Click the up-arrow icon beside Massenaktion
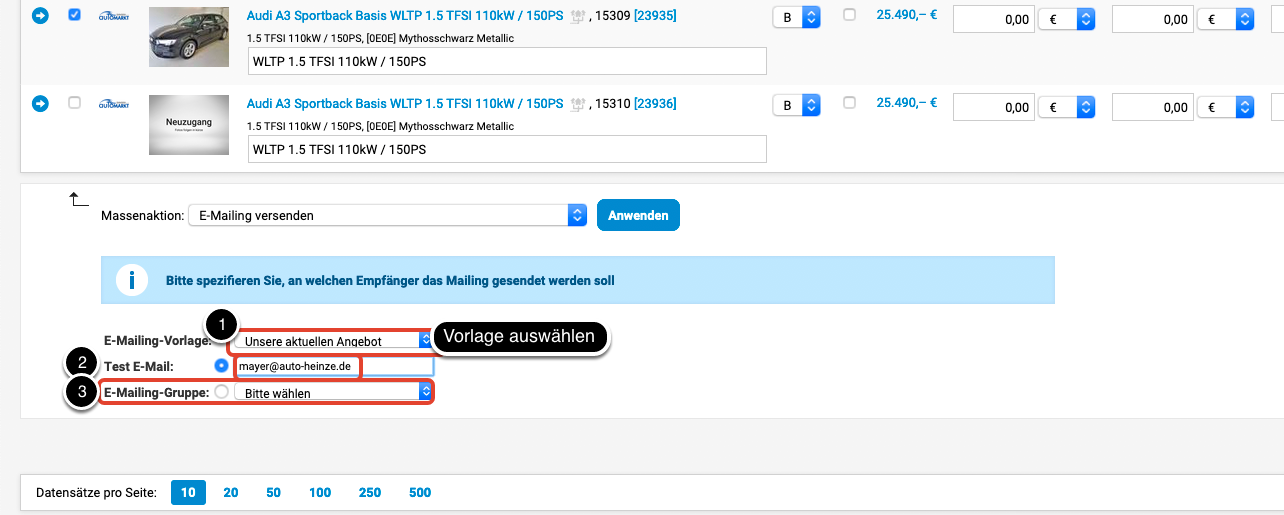Image resolution: width=1284 pixels, height=515 pixels. [79, 201]
